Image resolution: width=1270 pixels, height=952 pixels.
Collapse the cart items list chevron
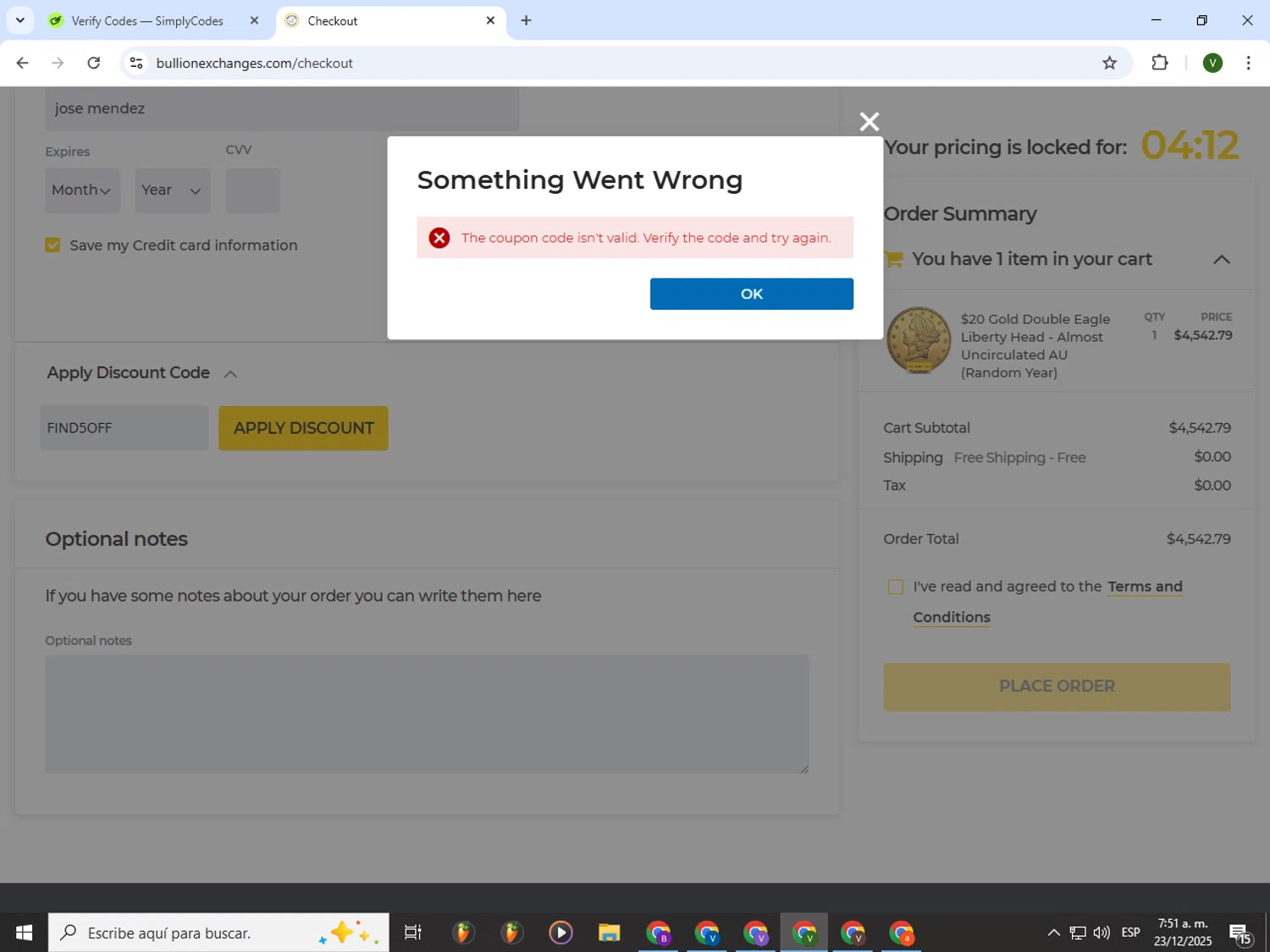(x=1221, y=260)
